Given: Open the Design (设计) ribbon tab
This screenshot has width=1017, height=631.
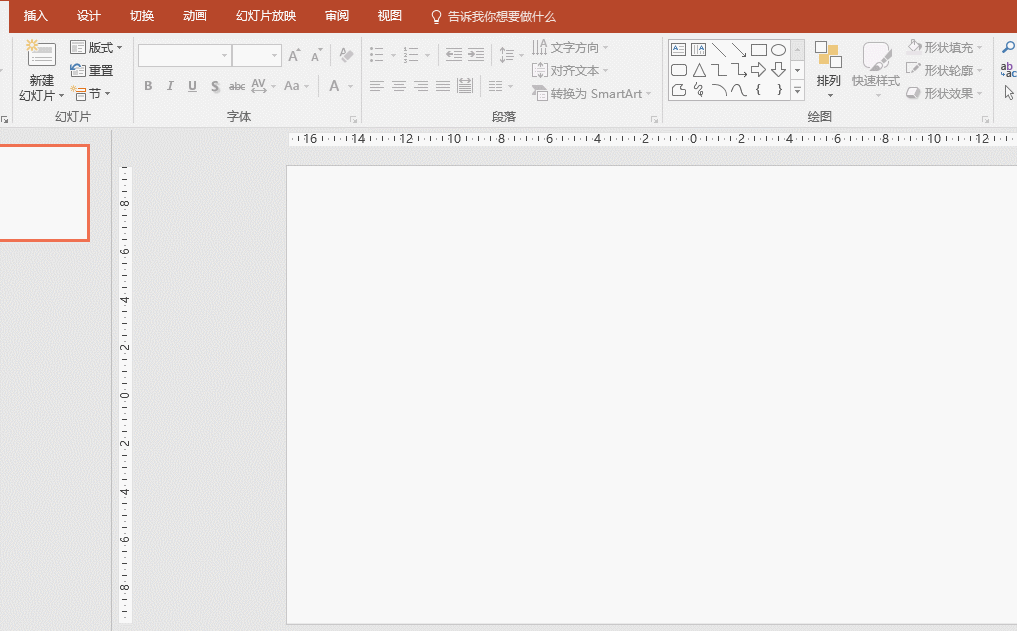Looking at the screenshot, I should point(89,16).
